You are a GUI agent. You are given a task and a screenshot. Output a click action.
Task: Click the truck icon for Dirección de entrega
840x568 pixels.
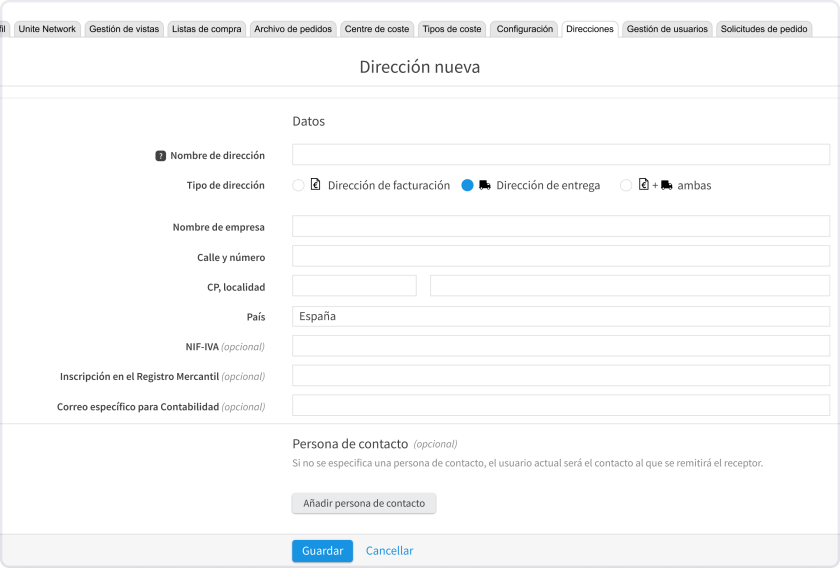(485, 185)
